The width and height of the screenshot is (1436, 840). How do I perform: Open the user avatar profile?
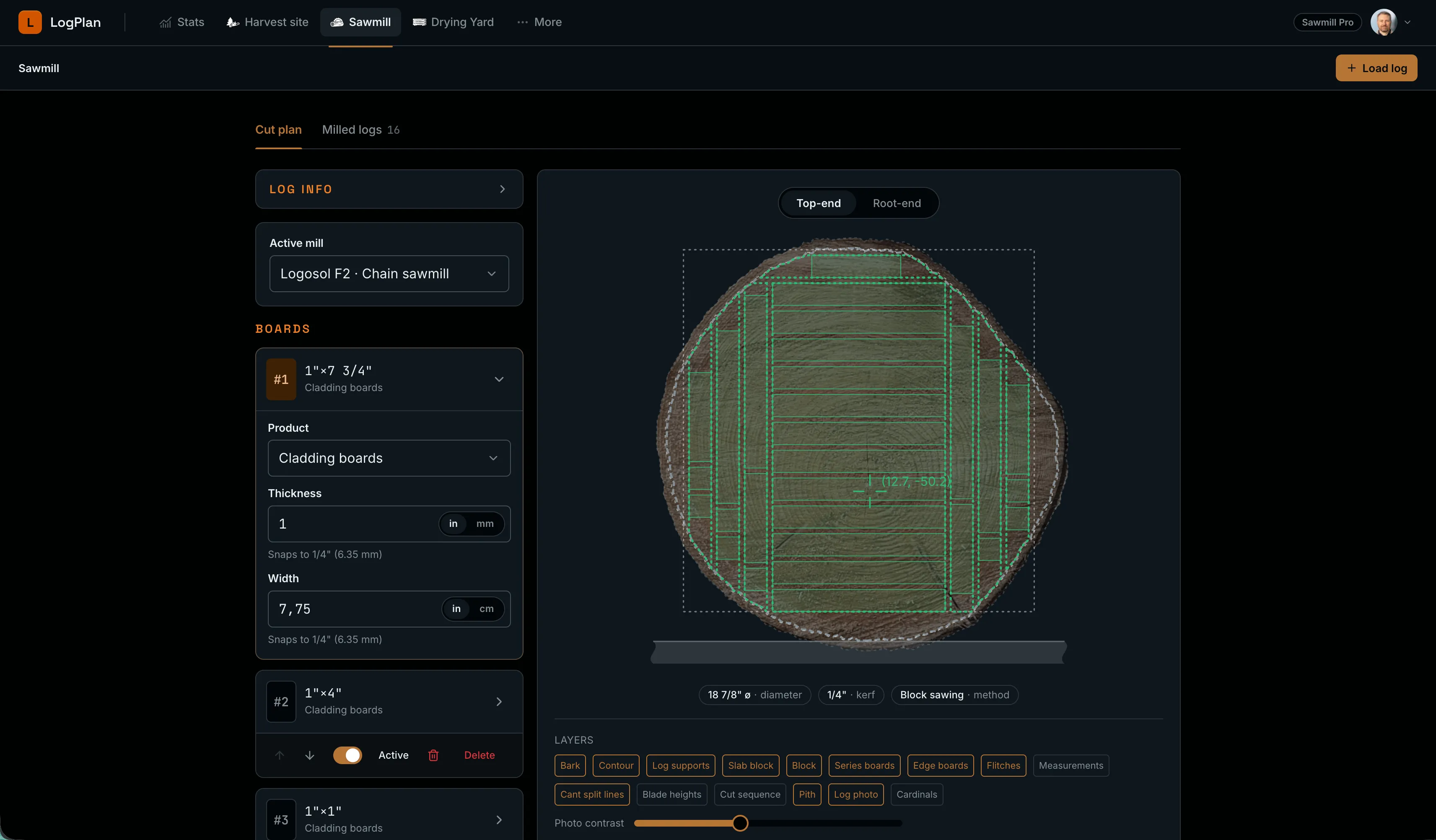point(1383,22)
